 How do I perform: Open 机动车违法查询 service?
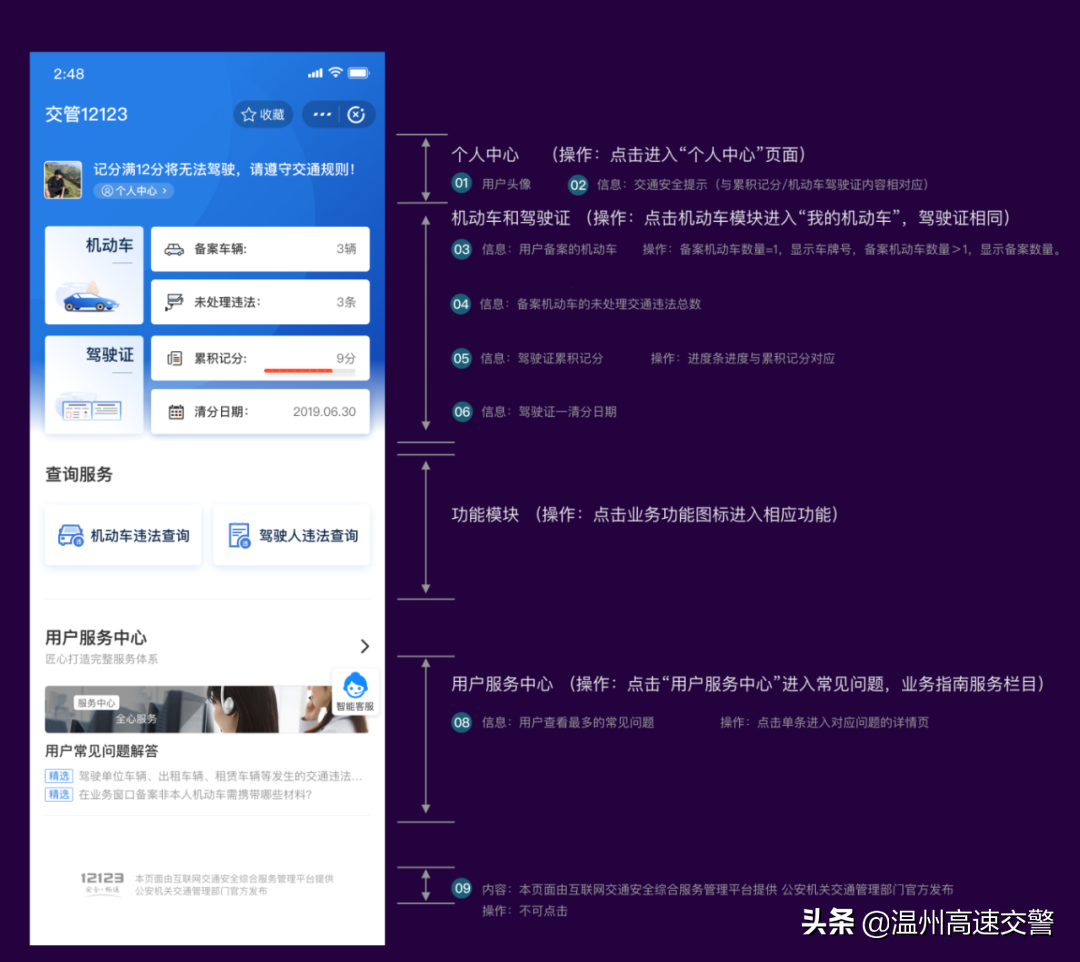(123, 535)
